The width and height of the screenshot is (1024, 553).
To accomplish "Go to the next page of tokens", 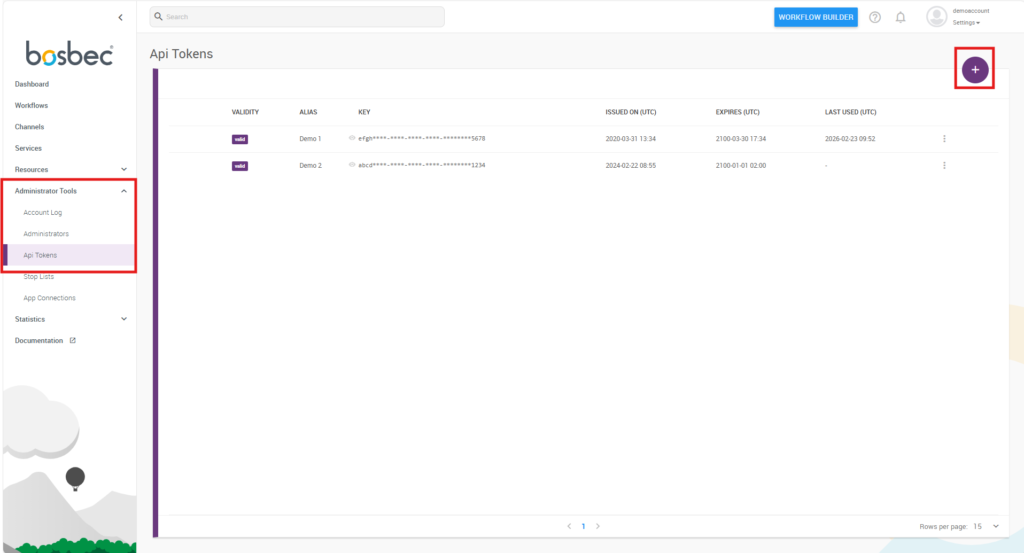I will 598,525.
